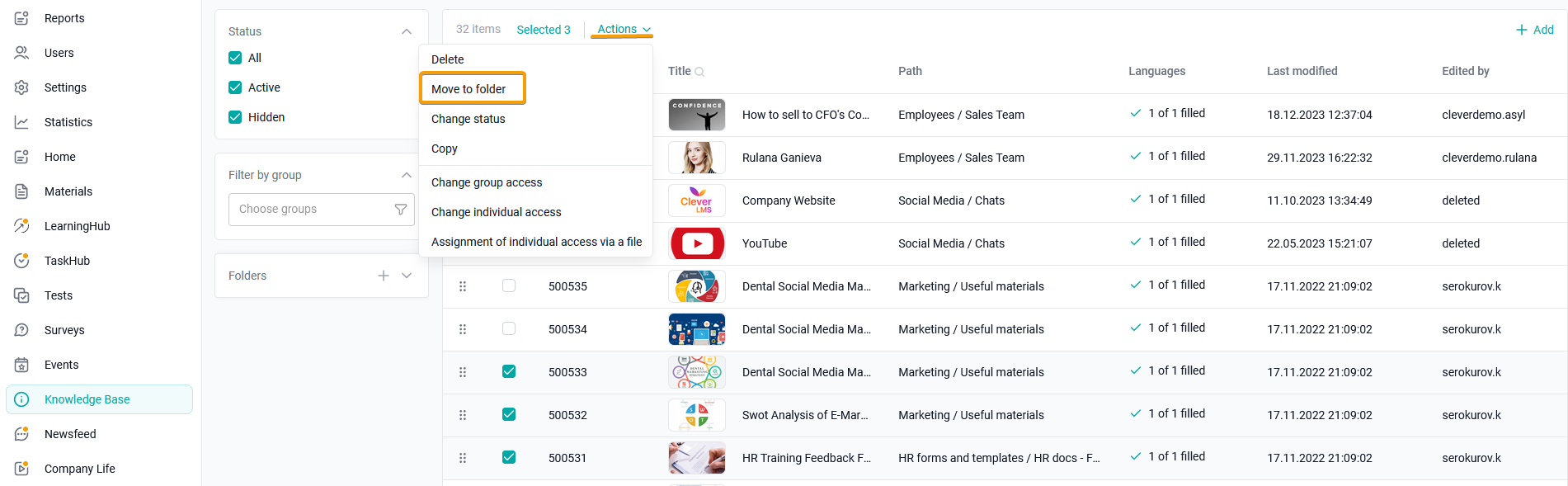Collapse the Status filter panel
Image resolution: width=1568 pixels, height=486 pixels.
[407, 31]
